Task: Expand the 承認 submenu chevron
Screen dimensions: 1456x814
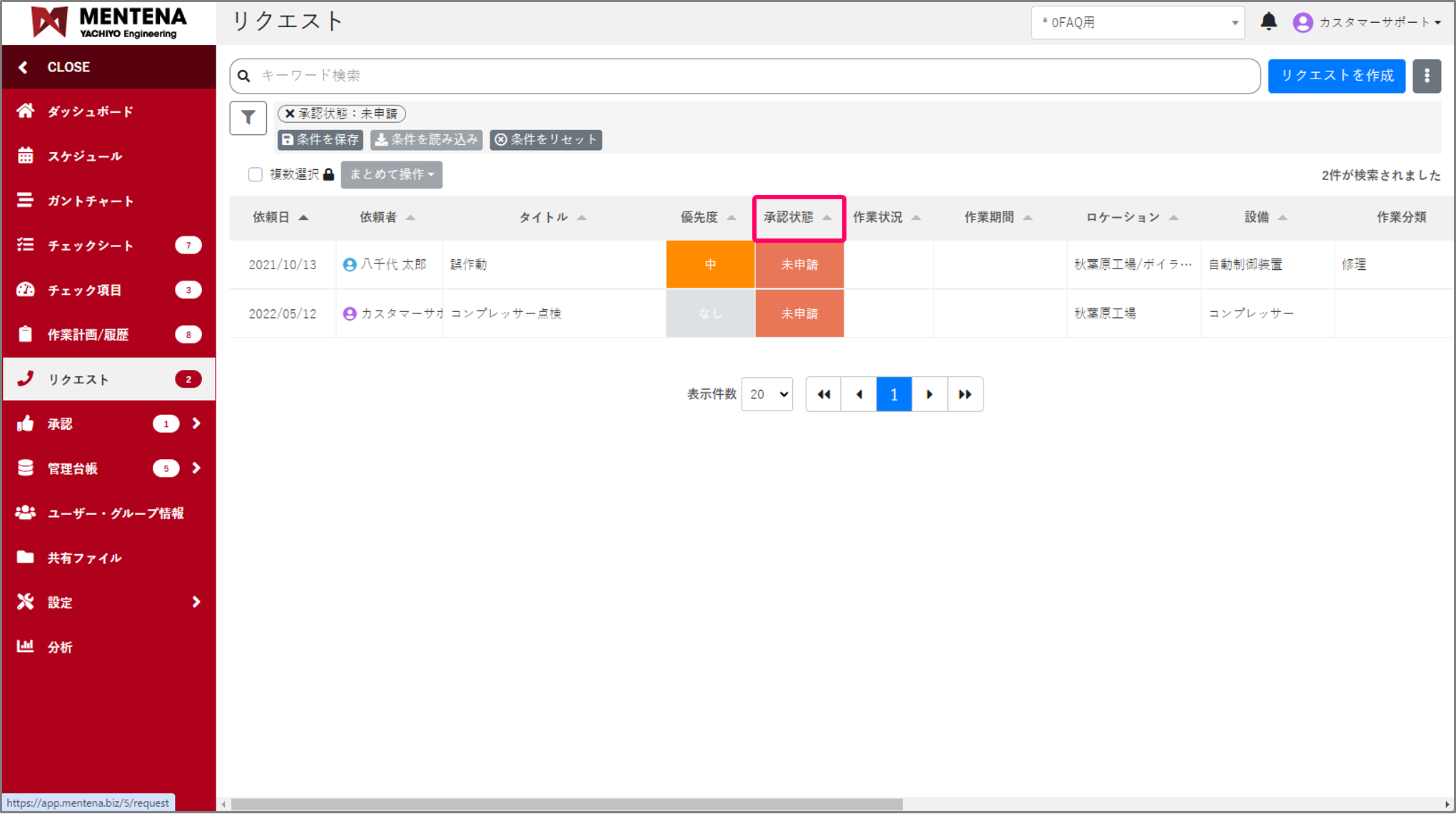Action: 196,423
